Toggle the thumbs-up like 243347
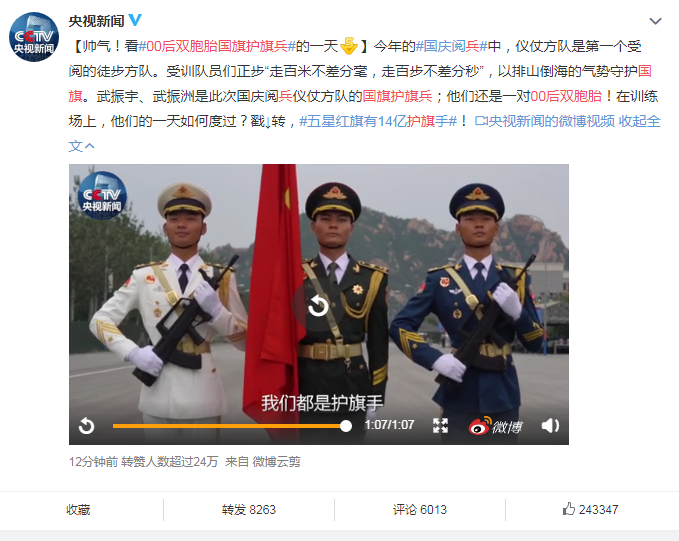The image size is (679, 541). [591, 509]
